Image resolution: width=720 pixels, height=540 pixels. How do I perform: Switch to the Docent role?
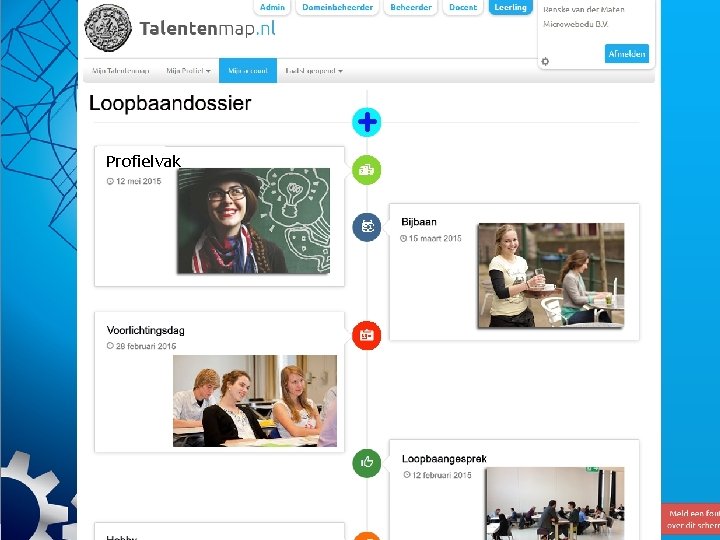click(x=463, y=7)
